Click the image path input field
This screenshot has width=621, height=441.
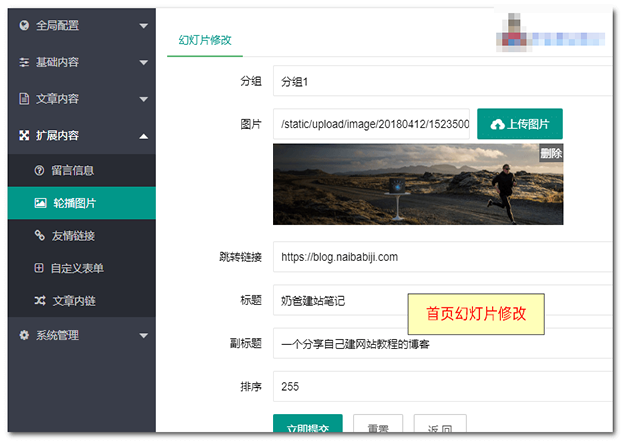371,124
